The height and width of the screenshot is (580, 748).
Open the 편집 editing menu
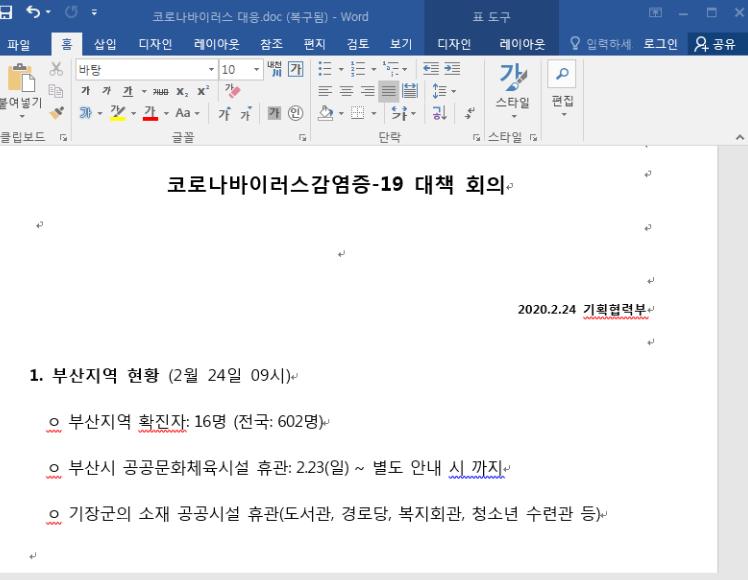pyautogui.click(x=562, y=90)
